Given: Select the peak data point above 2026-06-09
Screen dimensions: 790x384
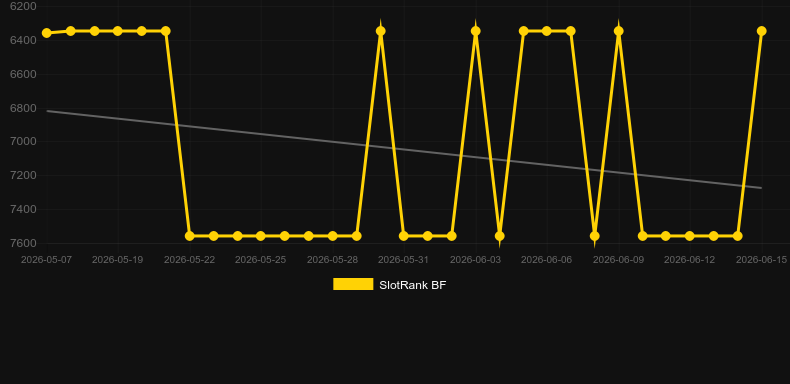Looking at the screenshot, I should click(619, 31).
